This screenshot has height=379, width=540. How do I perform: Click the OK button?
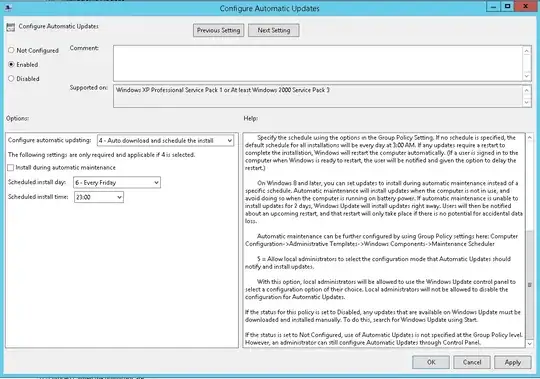pos(431,362)
